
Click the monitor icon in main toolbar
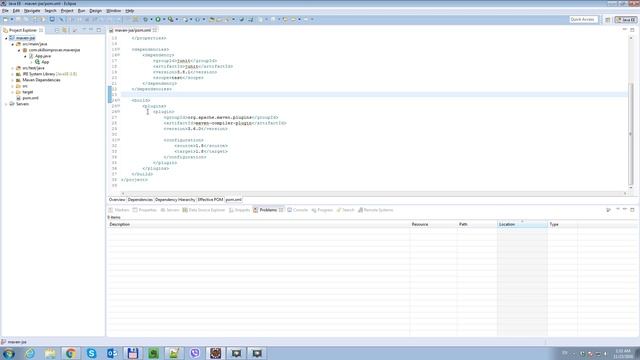(x=52, y=19)
